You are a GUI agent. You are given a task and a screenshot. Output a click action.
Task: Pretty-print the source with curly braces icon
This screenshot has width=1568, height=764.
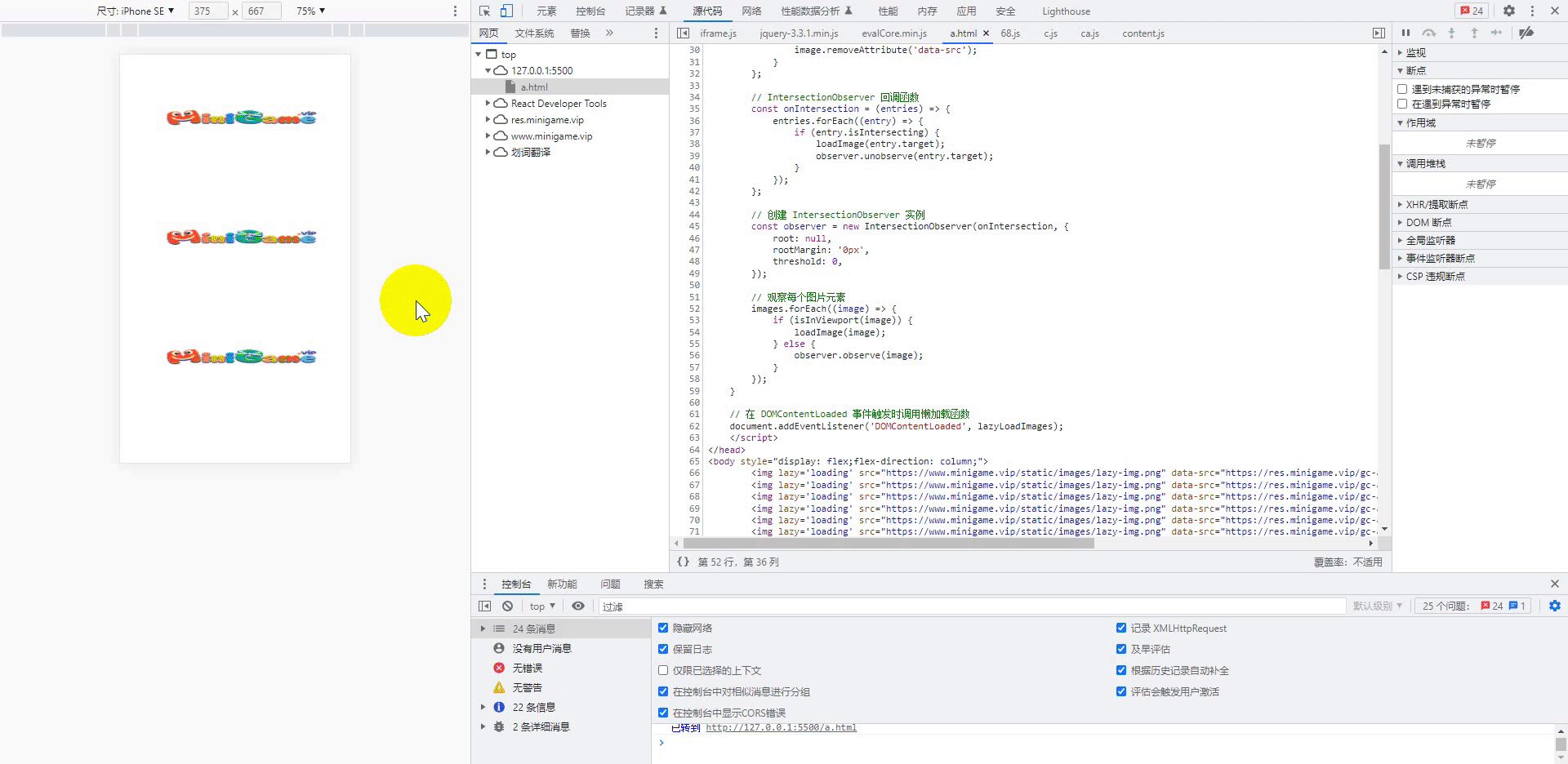[683, 562]
